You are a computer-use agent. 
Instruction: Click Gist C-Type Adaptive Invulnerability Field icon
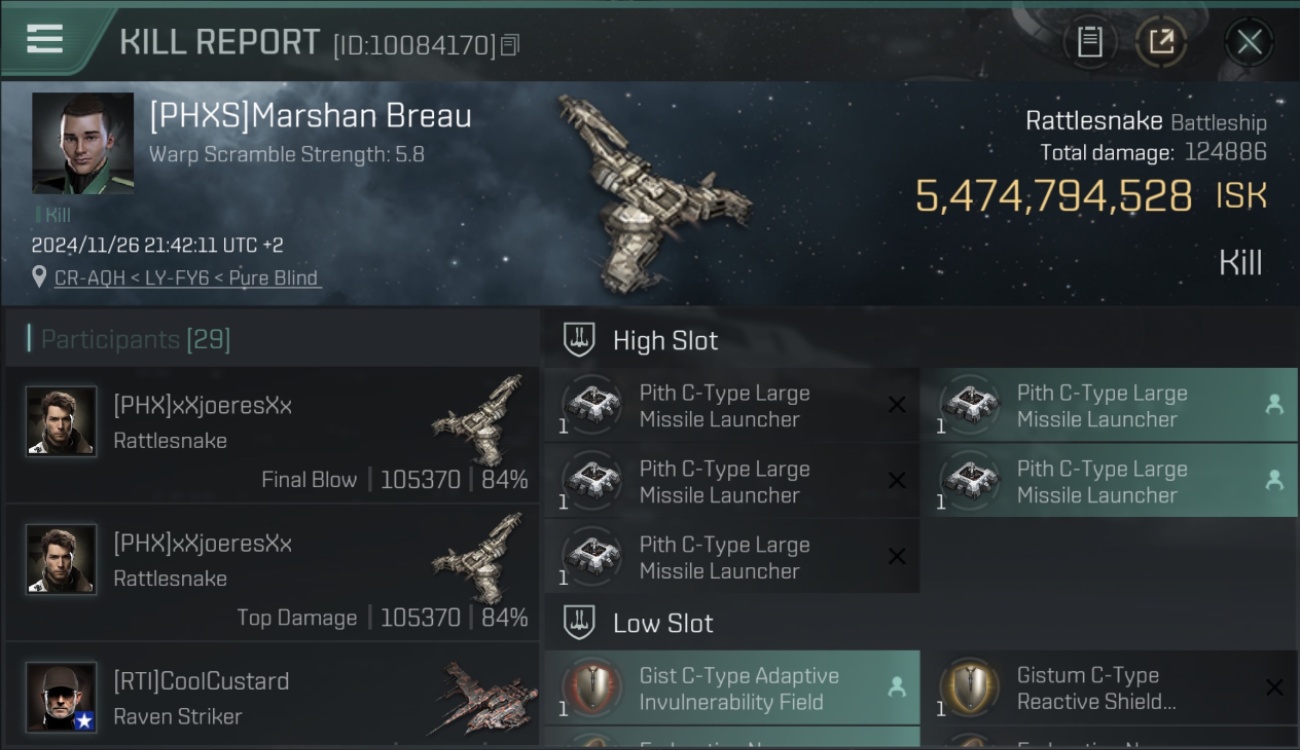pyautogui.click(x=592, y=688)
